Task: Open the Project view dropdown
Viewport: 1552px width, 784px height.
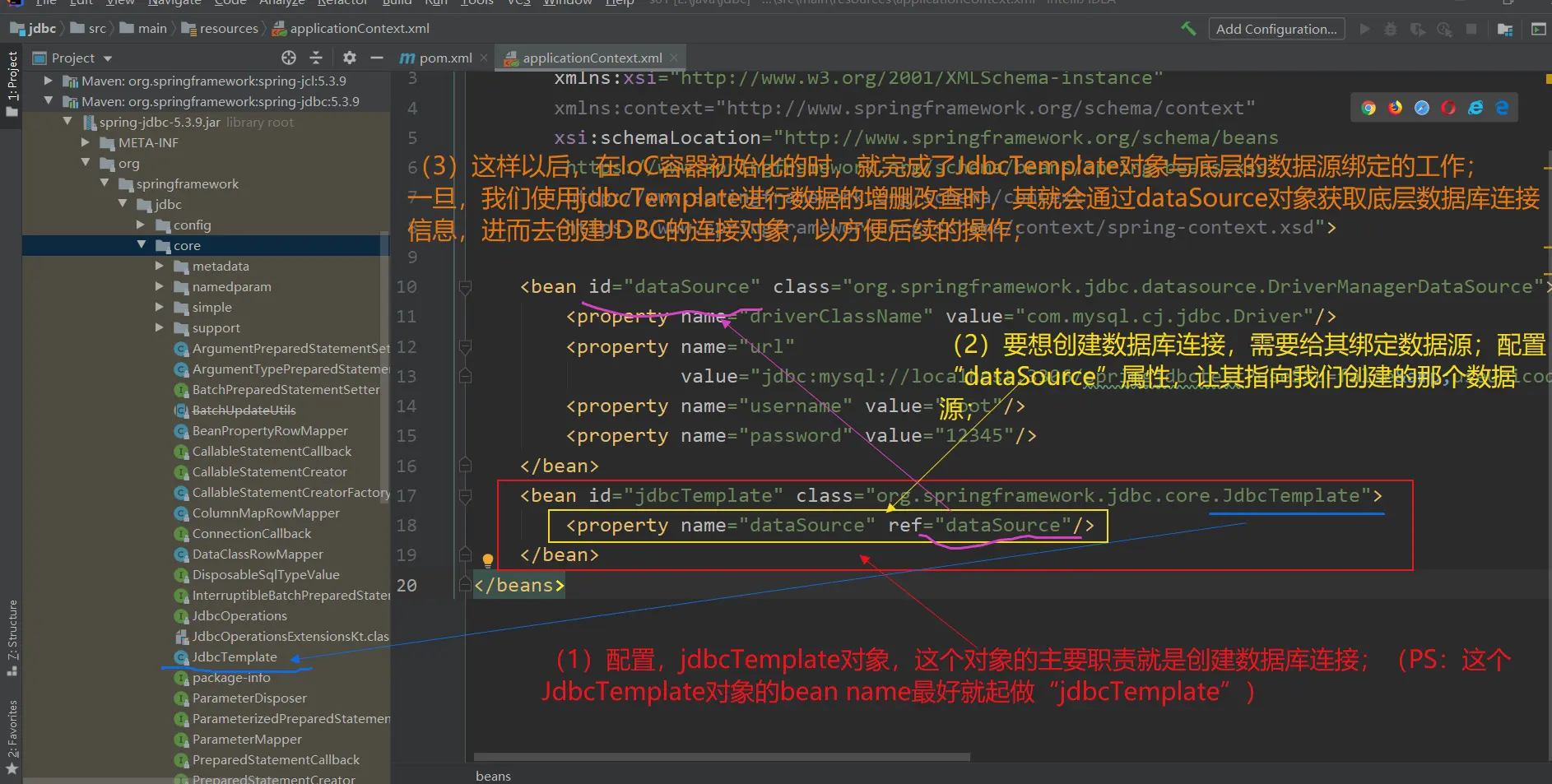Action: pyautogui.click(x=108, y=58)
